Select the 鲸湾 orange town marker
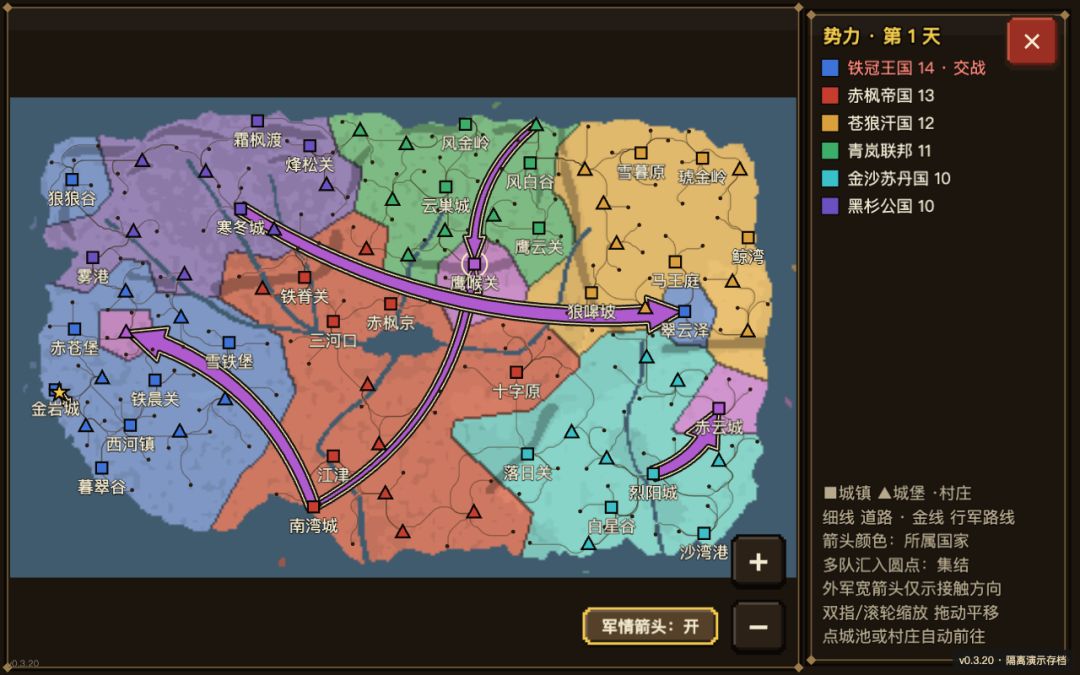Viewport: 1080px width, 675px height. [x=748, y=238]
